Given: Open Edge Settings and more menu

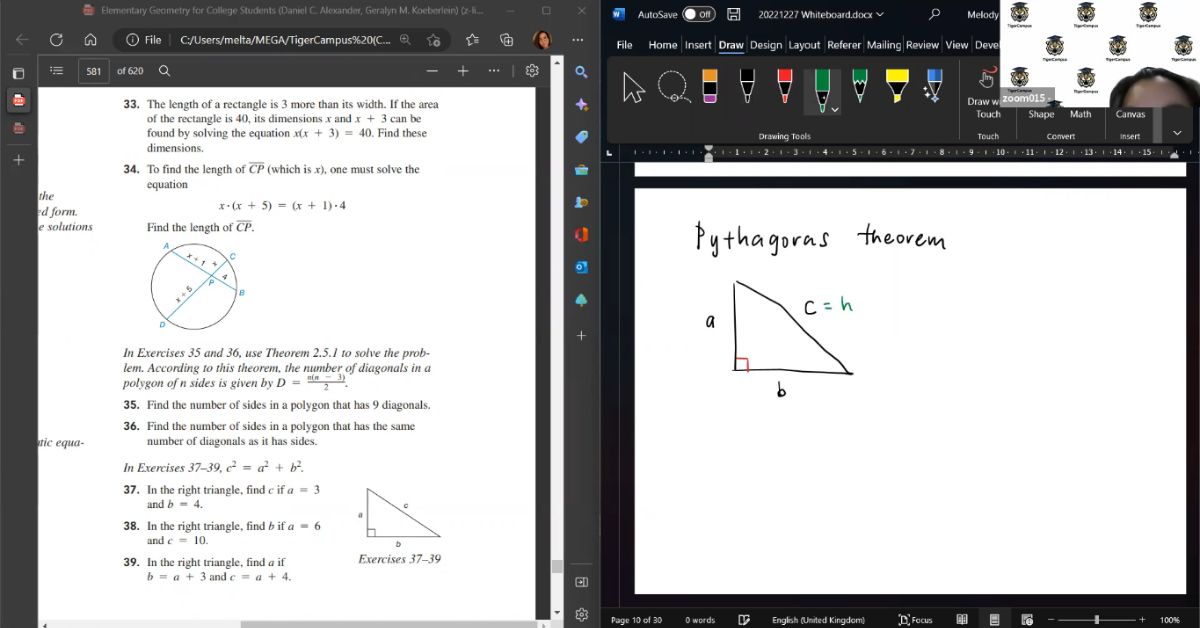Looking at the screenshot, I should 577,40.
